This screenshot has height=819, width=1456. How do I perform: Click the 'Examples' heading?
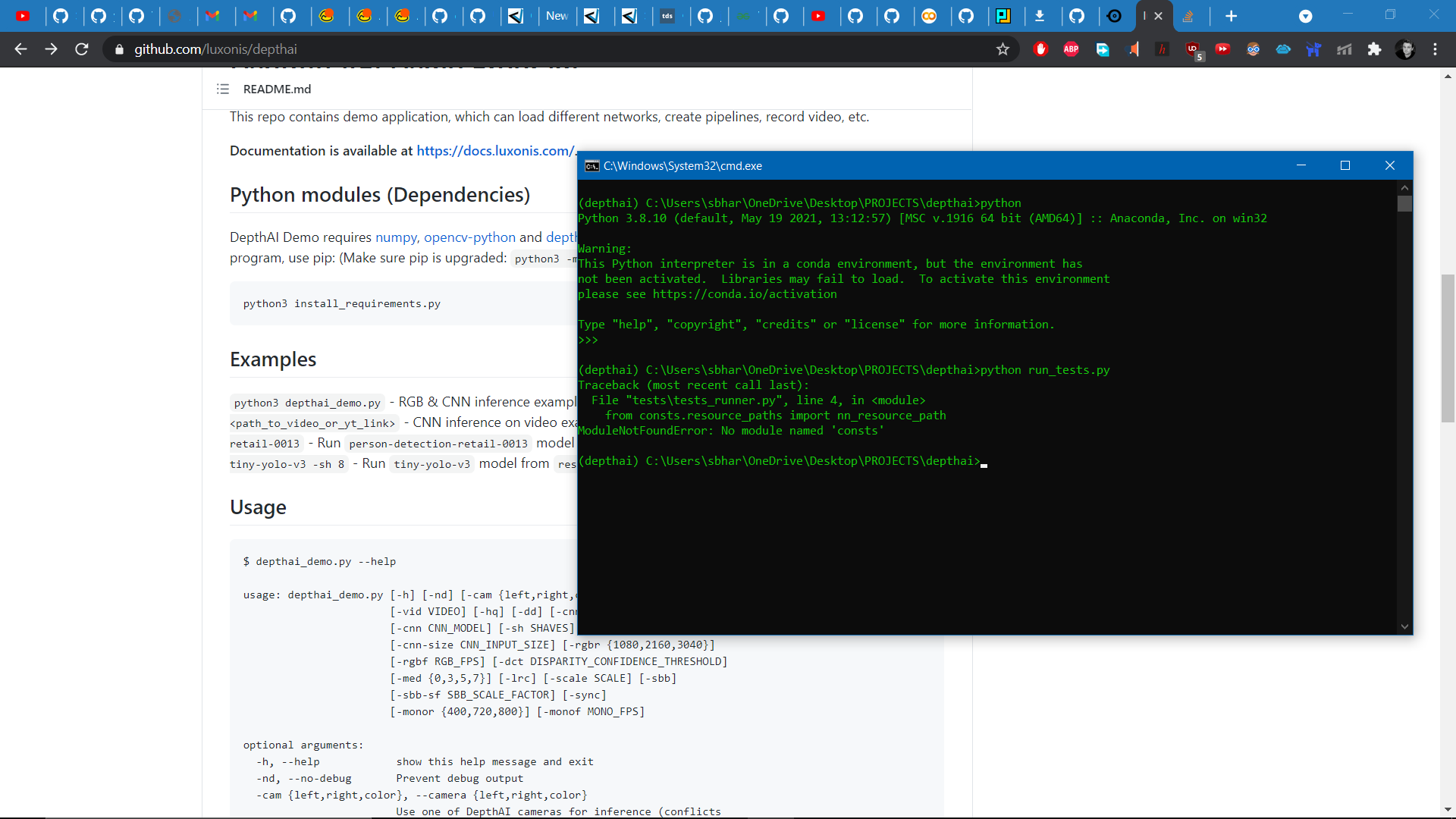click(x=273, y=359)
